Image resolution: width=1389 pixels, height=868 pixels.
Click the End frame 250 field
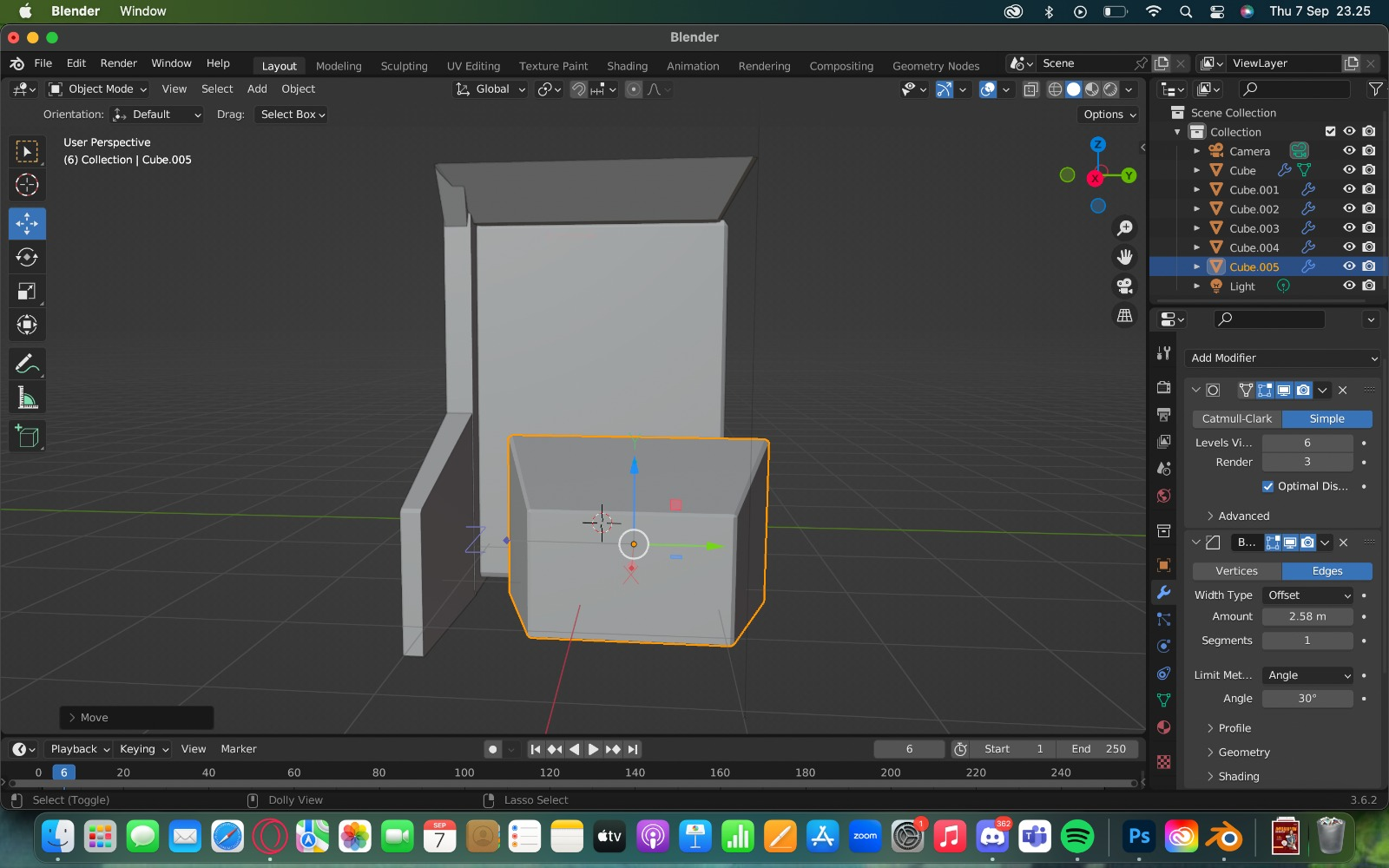point(1098,749)
